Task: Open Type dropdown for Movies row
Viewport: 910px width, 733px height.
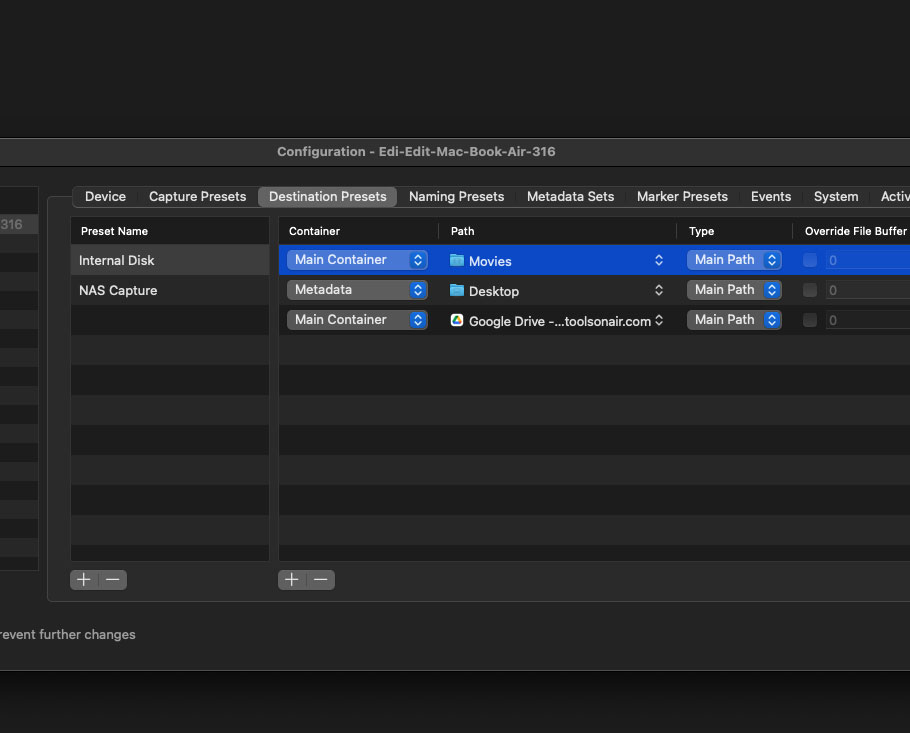Action: click(734, 260)
